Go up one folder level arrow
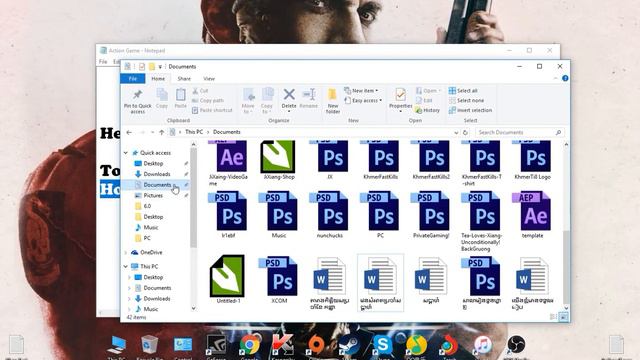640x360 pixels. (x=162, y=132)
